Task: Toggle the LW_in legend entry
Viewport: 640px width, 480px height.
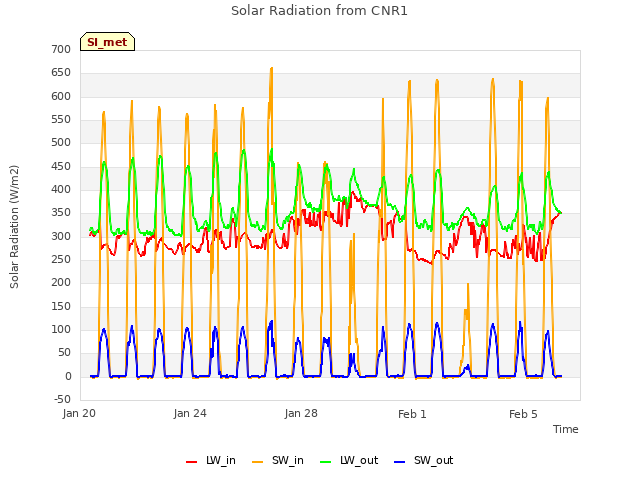Action: [x=211, y=460]
